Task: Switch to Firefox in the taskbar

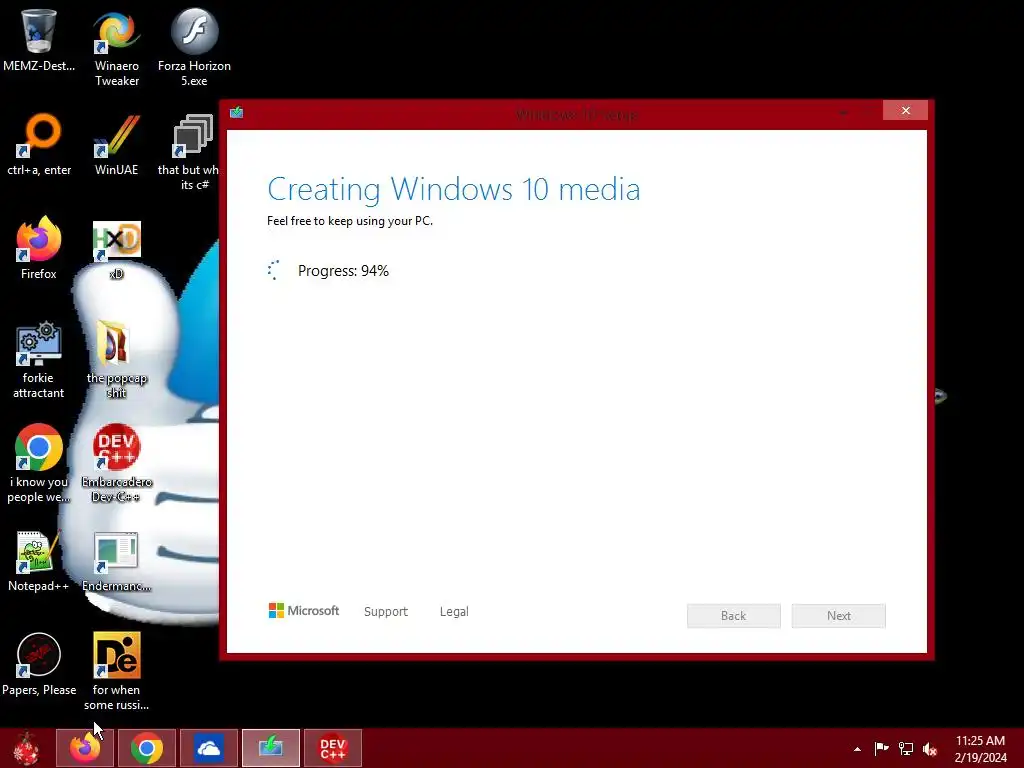Action: point(85,748)
